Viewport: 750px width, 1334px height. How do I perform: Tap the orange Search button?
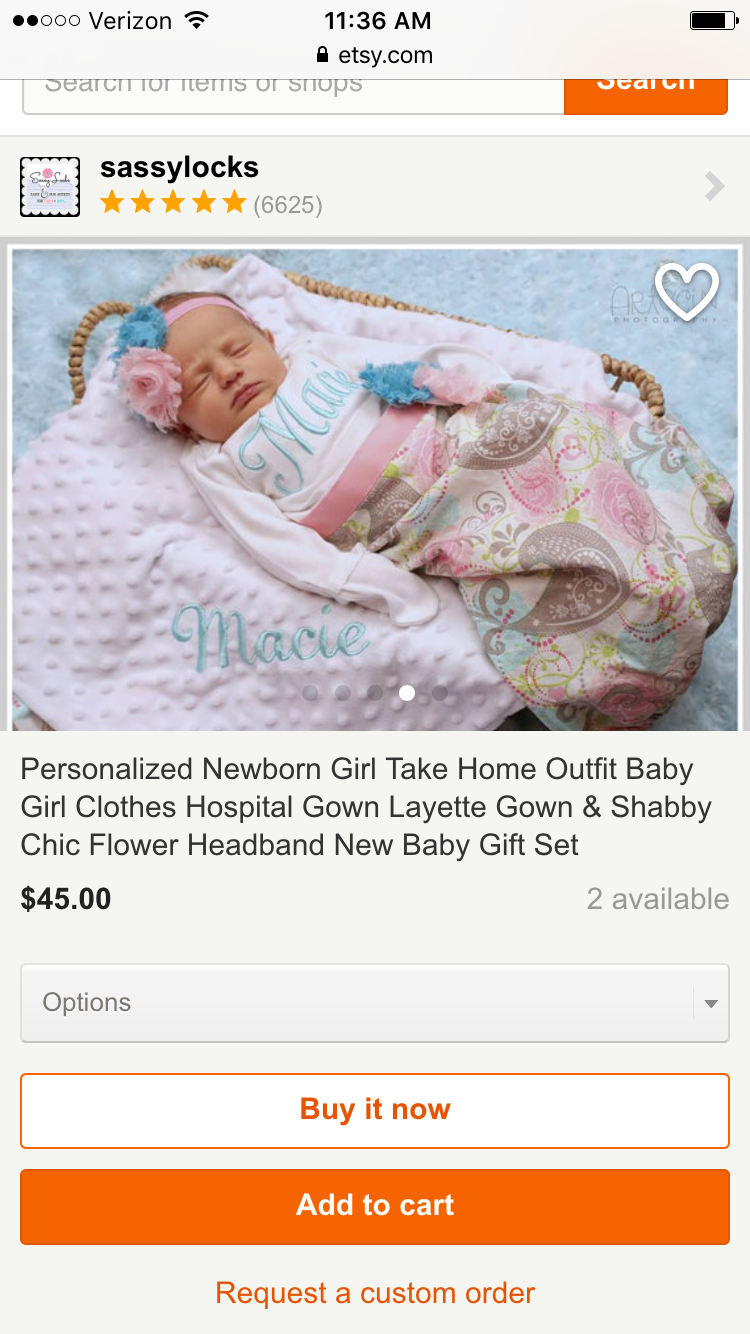coord(646,91)
